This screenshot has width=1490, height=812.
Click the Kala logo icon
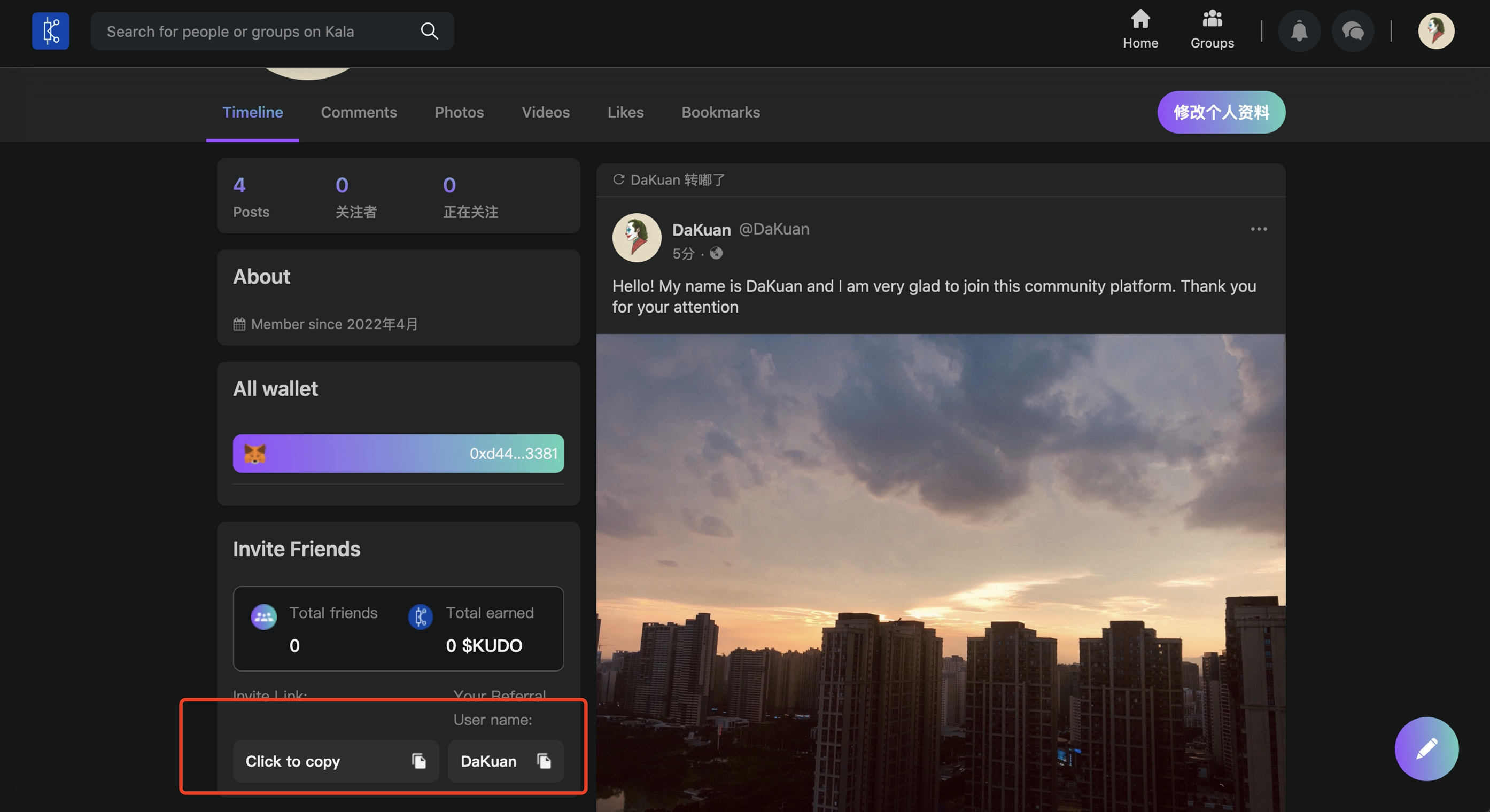pyautogui.click(x=50, y=30)
